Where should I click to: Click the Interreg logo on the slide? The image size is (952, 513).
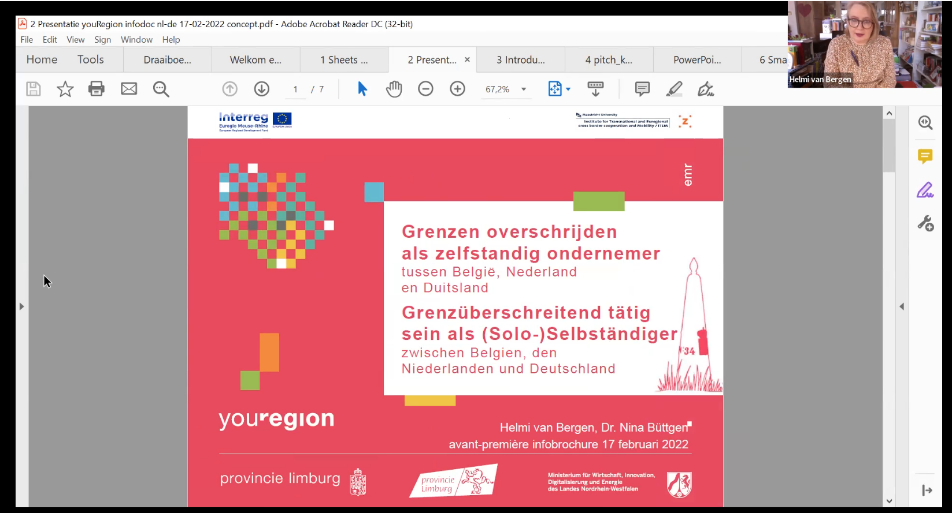255,121
